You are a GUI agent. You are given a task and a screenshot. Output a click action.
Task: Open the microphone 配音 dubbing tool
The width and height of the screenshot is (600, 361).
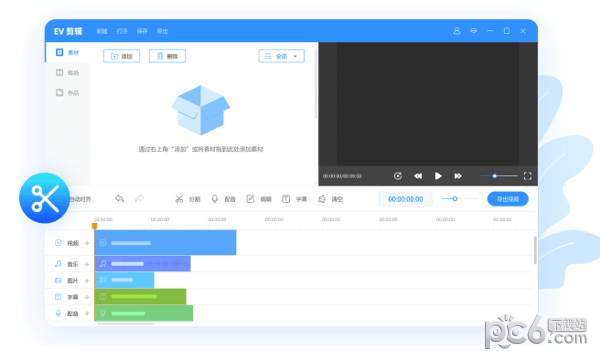click(223, 199)
